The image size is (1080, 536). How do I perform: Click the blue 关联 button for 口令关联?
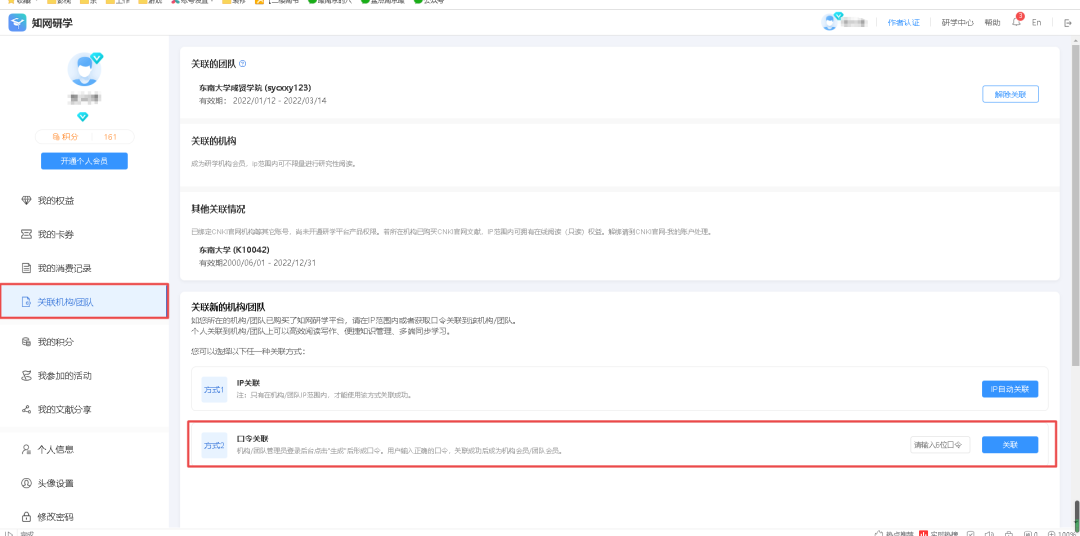pos(1010,445)
